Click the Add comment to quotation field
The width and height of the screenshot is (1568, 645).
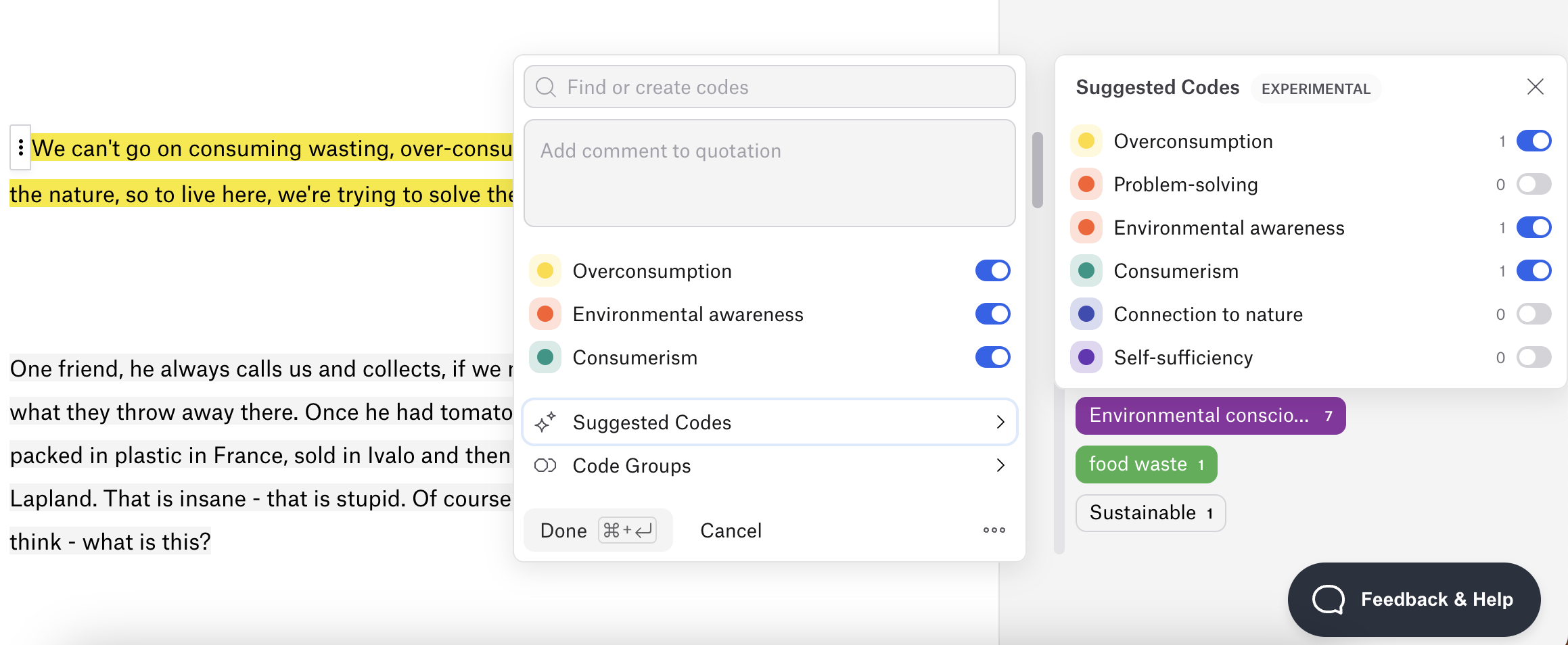point(769,173)
